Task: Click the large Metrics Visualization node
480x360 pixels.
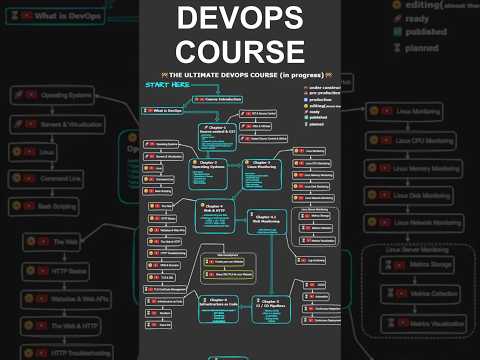Action: point(423,323)
